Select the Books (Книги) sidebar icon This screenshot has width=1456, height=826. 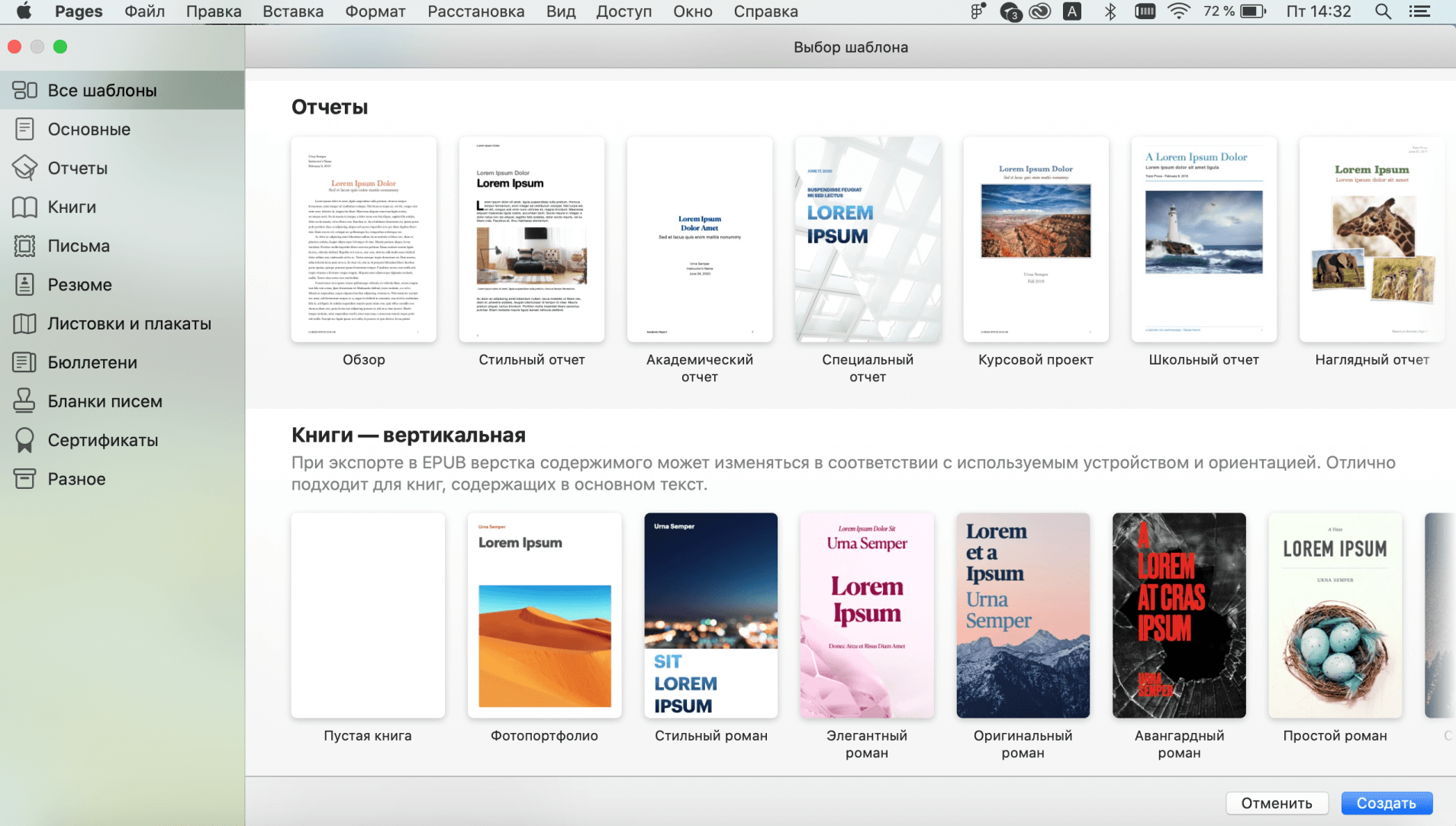point(24,207)
